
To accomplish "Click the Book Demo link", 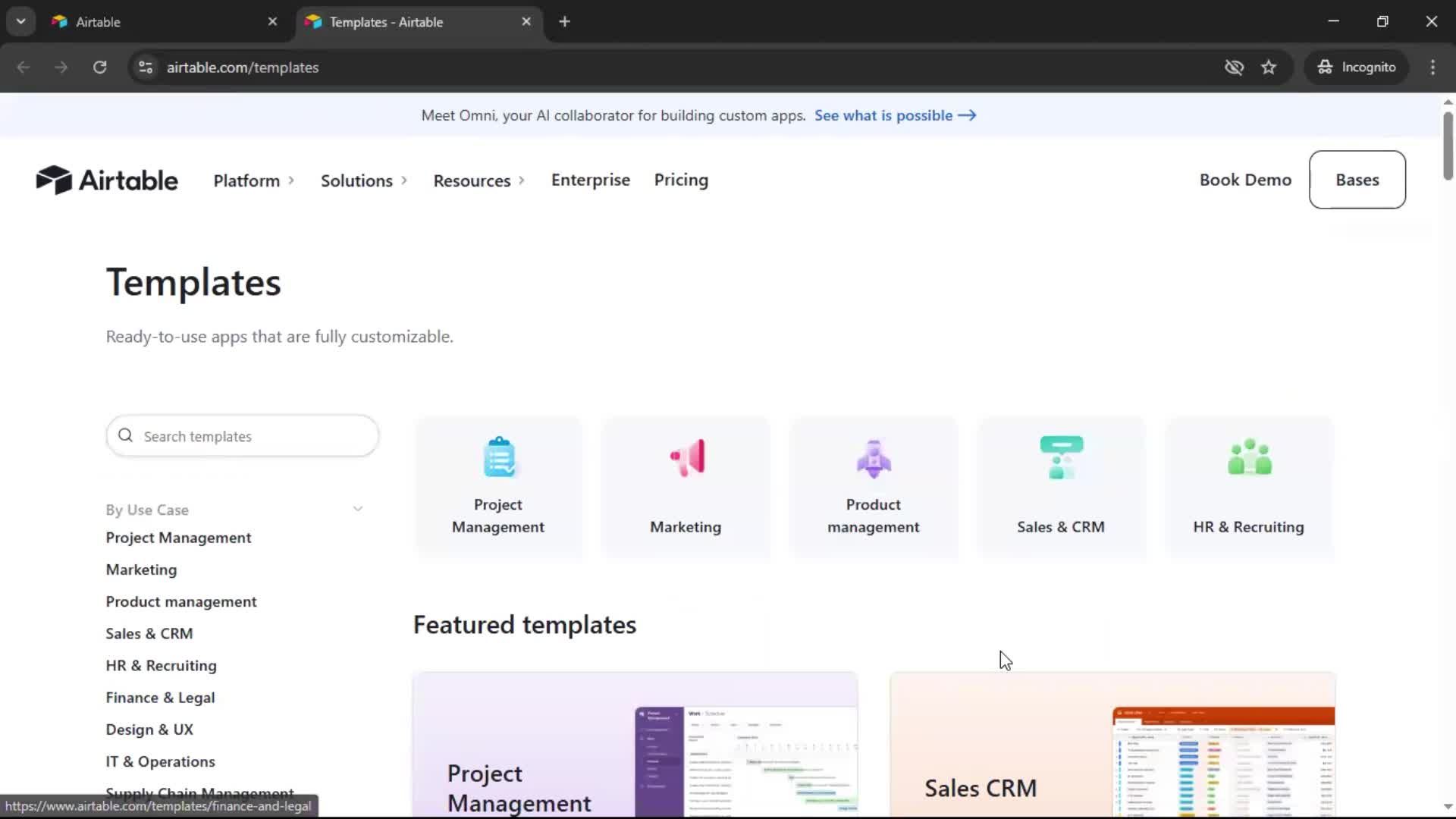I will (1245, 180).
